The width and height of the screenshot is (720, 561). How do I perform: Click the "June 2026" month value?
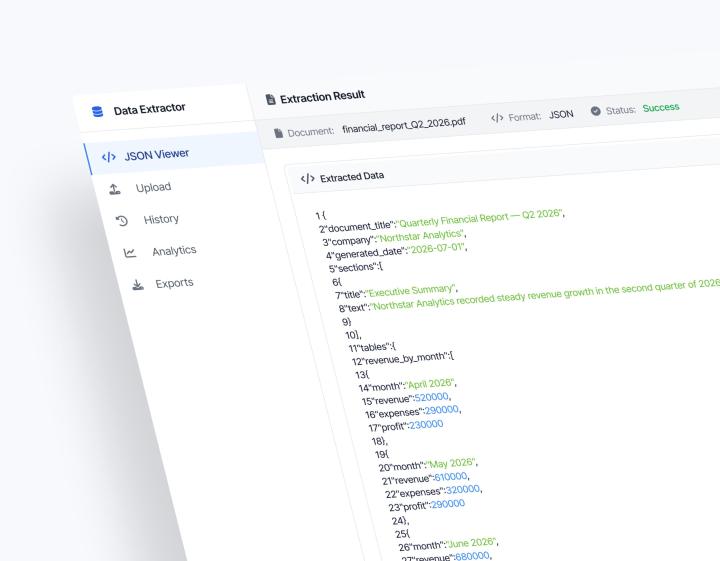pos(472,543)
